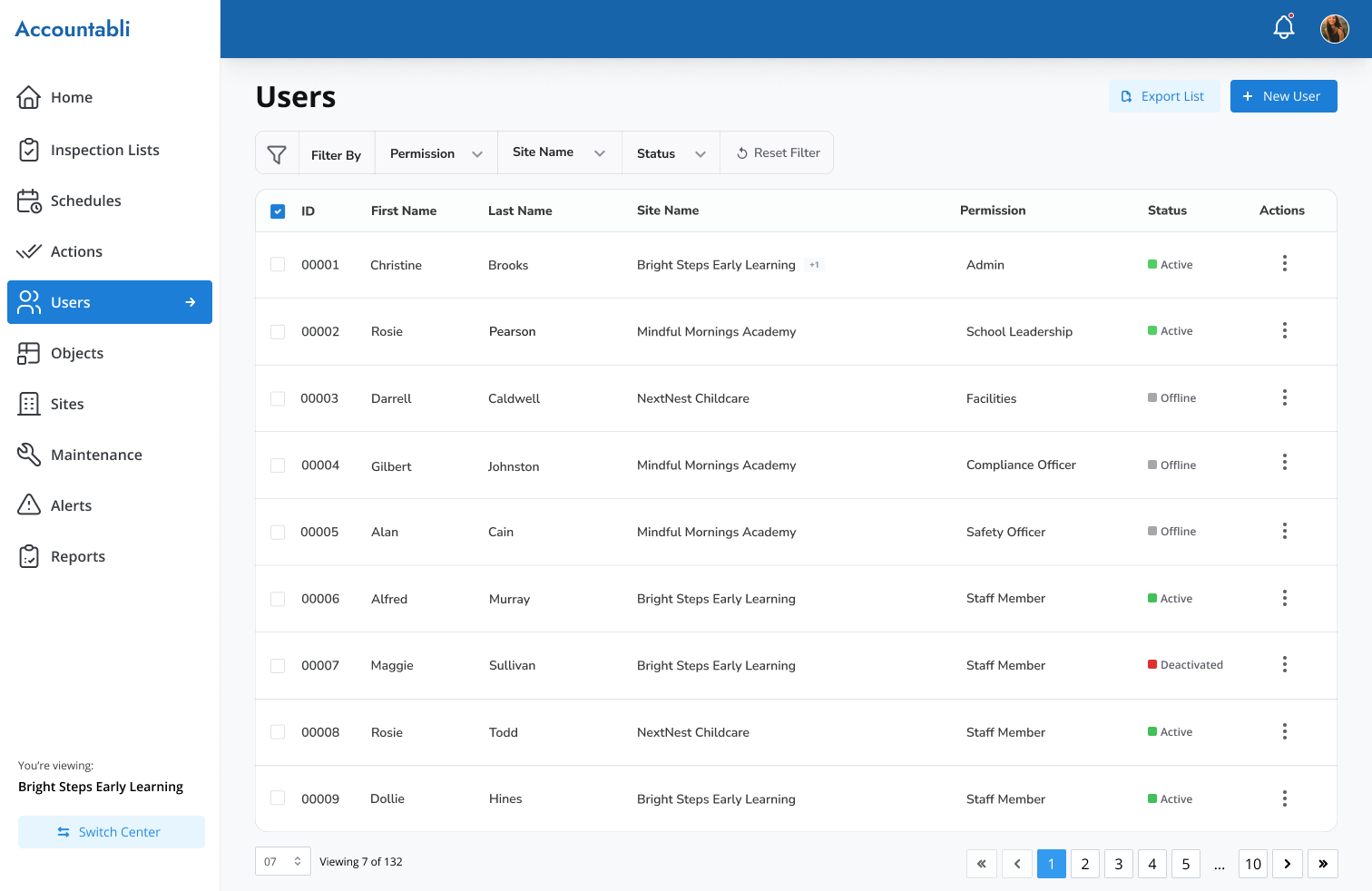Open actions menu for Gilbert Johnston
The height and width of the screenshot is (891, 1372).
tap(1285, 464)
